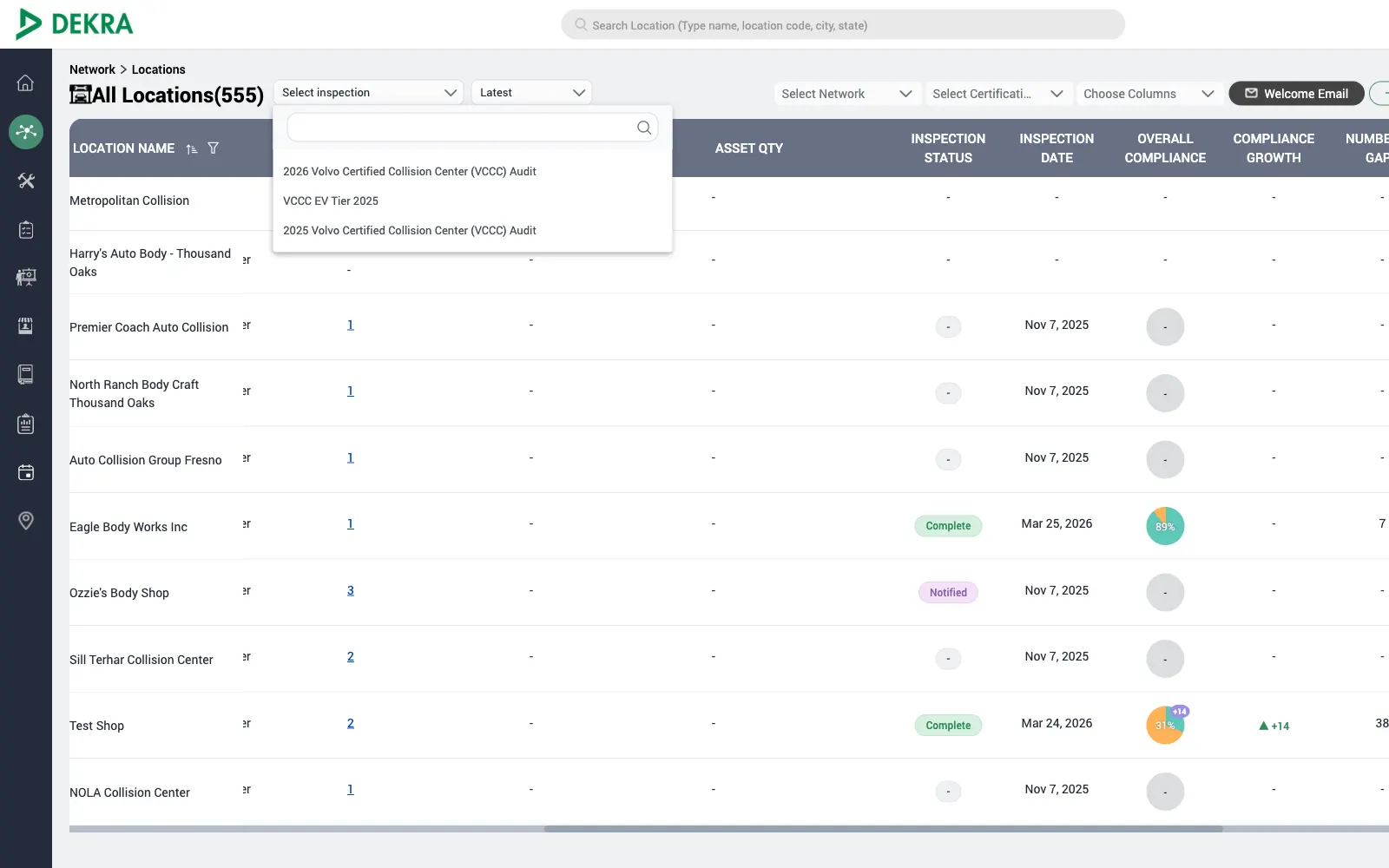Focus the inspection dropdown search box

pos(472,128)
